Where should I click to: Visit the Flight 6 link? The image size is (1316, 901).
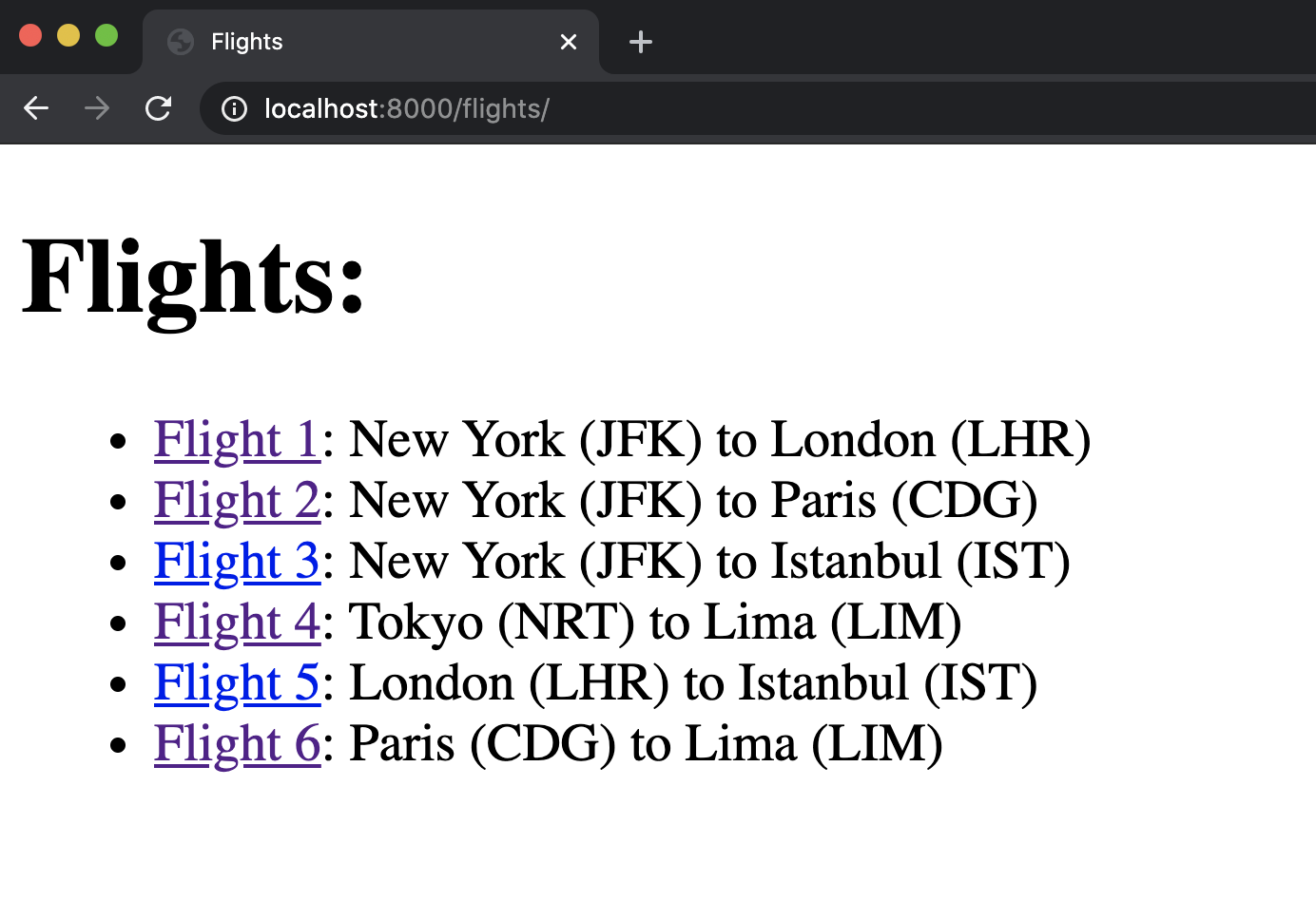coord(237,744)
